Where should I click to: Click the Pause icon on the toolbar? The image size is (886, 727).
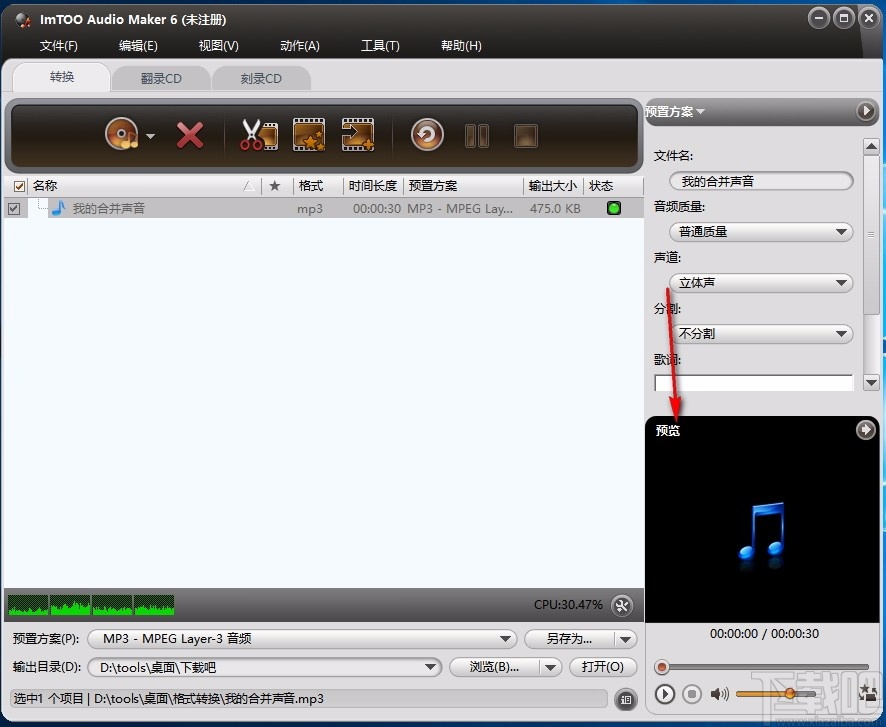pyautogui.click(x=477, y=134)
